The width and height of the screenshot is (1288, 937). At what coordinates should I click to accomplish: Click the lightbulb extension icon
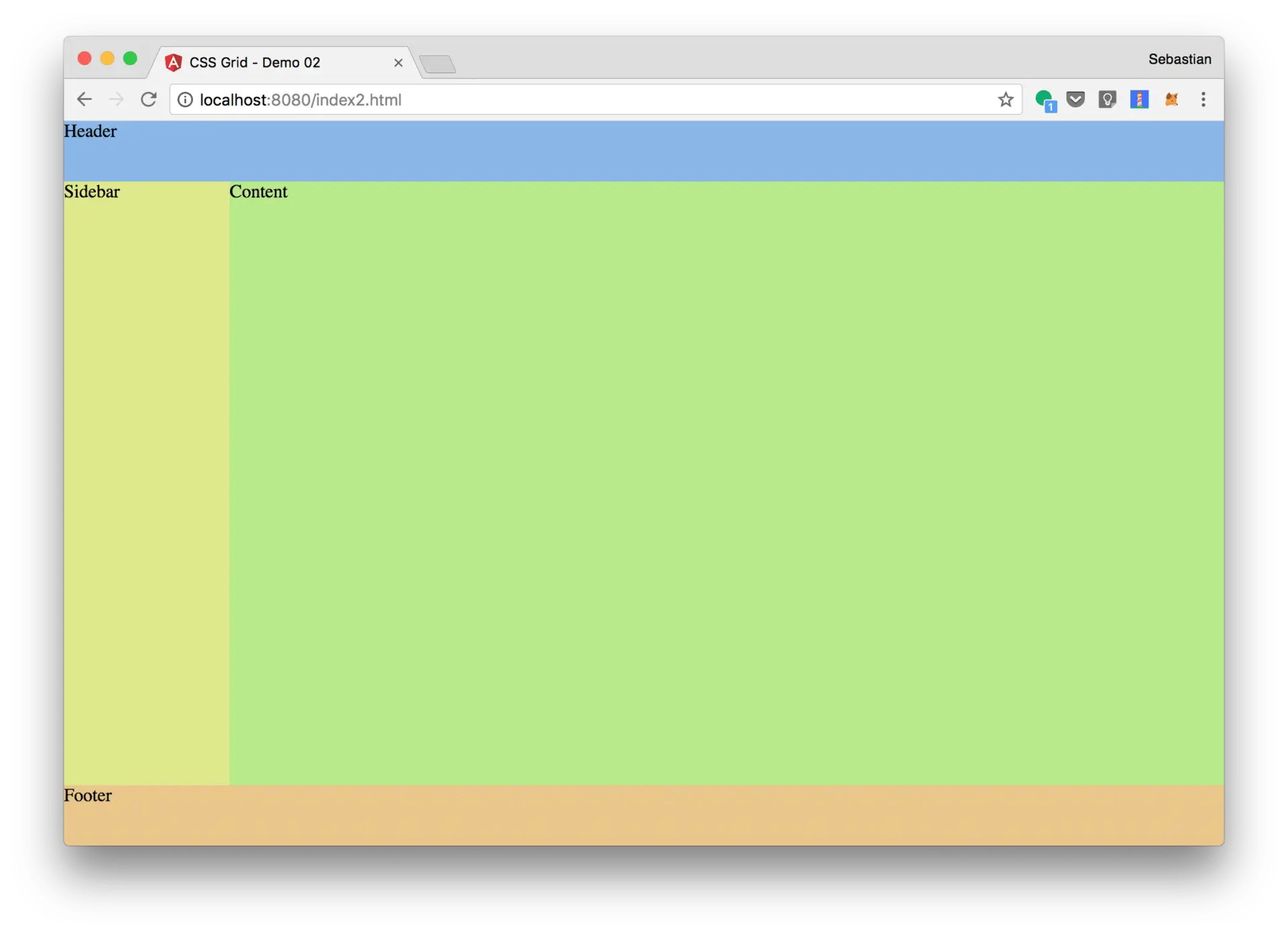(1107, 100)
